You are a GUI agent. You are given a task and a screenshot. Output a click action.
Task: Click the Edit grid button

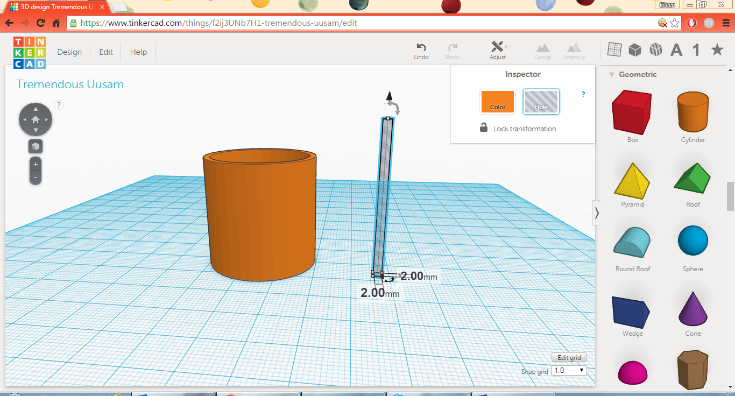pos(569,358)
